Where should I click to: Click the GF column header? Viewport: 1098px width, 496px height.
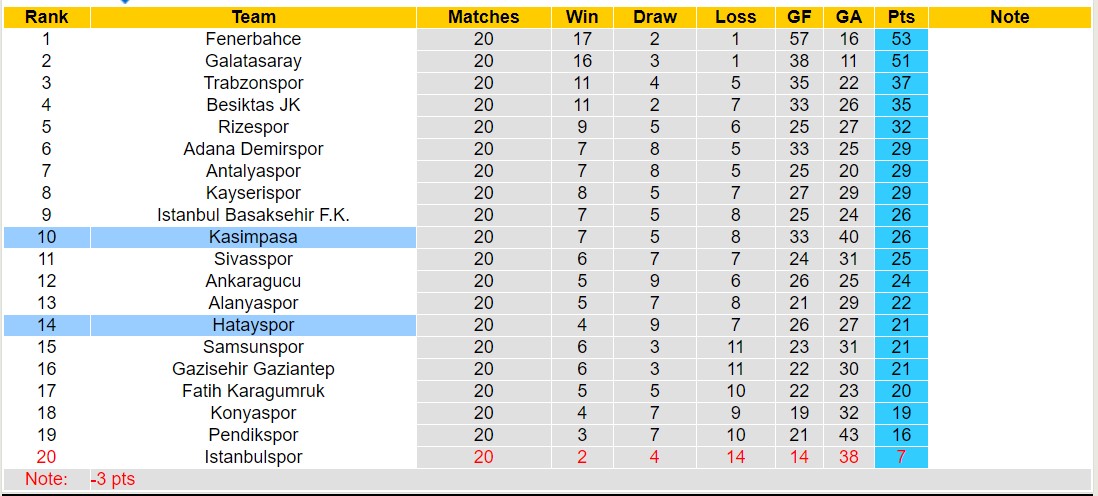[799, 17]
